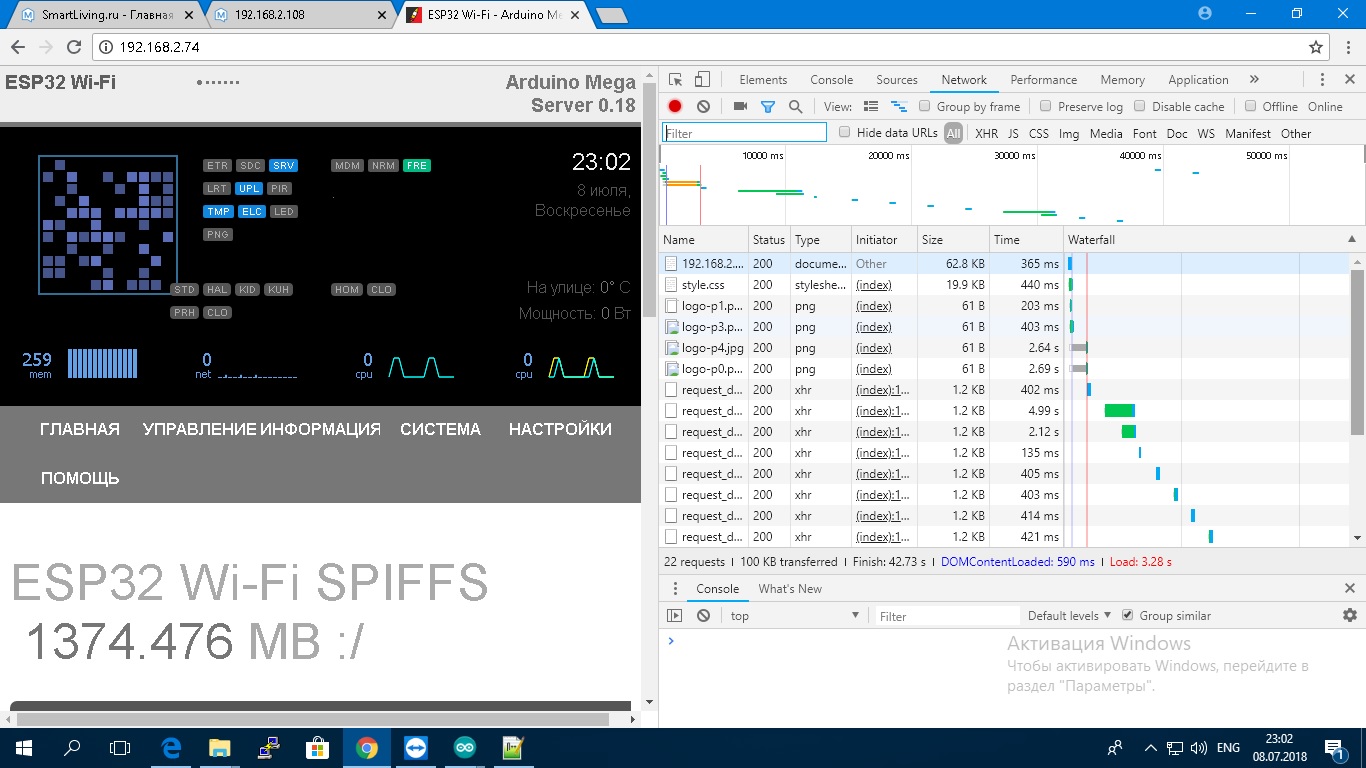Click inside the network Filter input field
The width and height of the screenshot is (1366, 768).
(x=744, y=131)
